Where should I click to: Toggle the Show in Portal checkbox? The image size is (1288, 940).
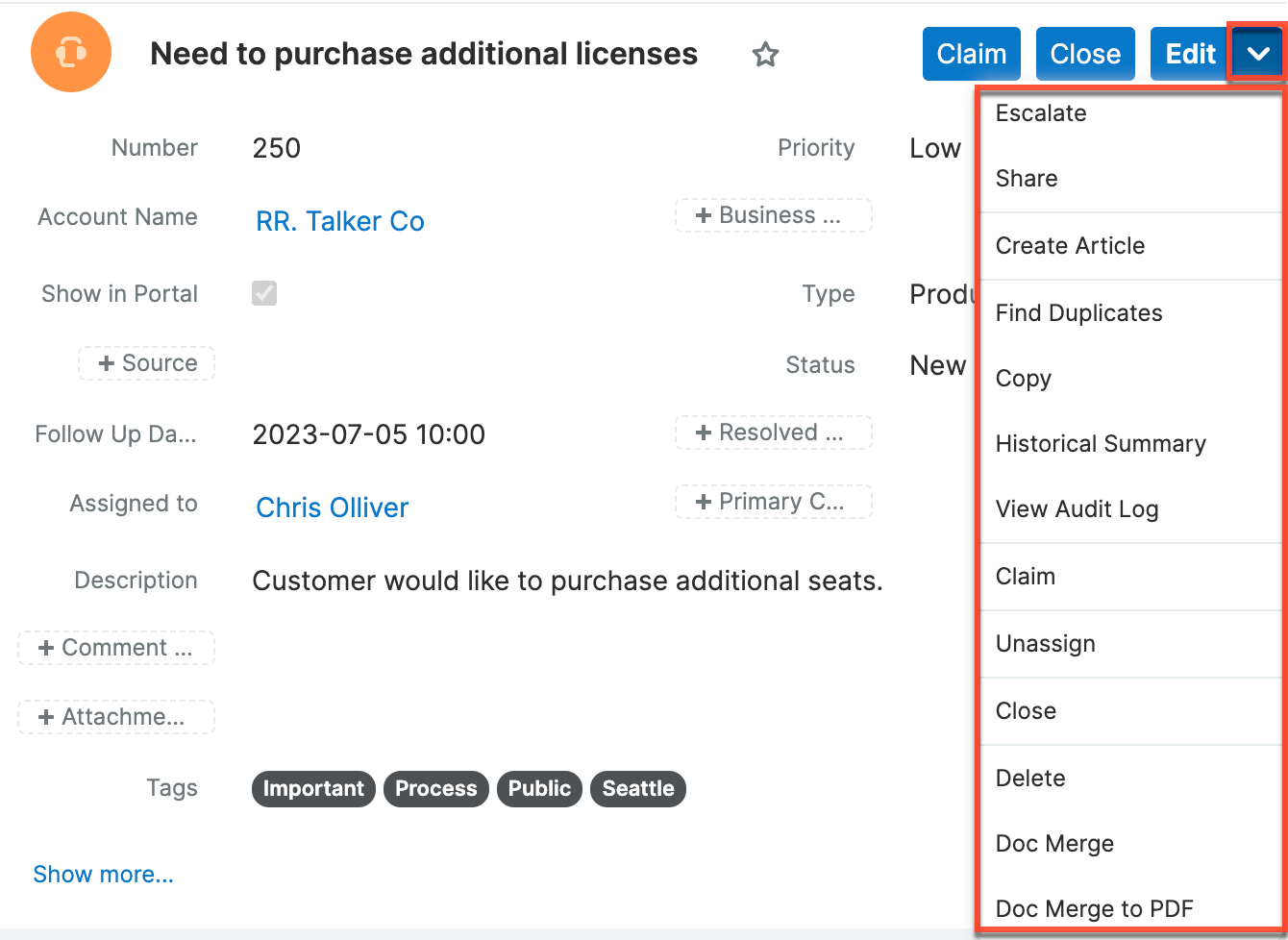[x=264, y=293]
